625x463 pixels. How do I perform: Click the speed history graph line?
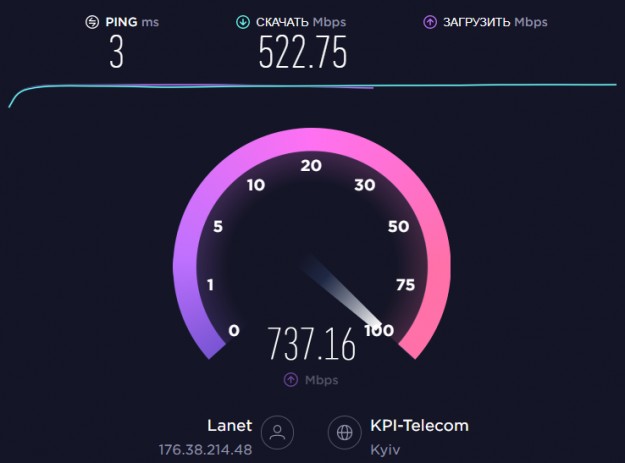click(x=312, y=86)
